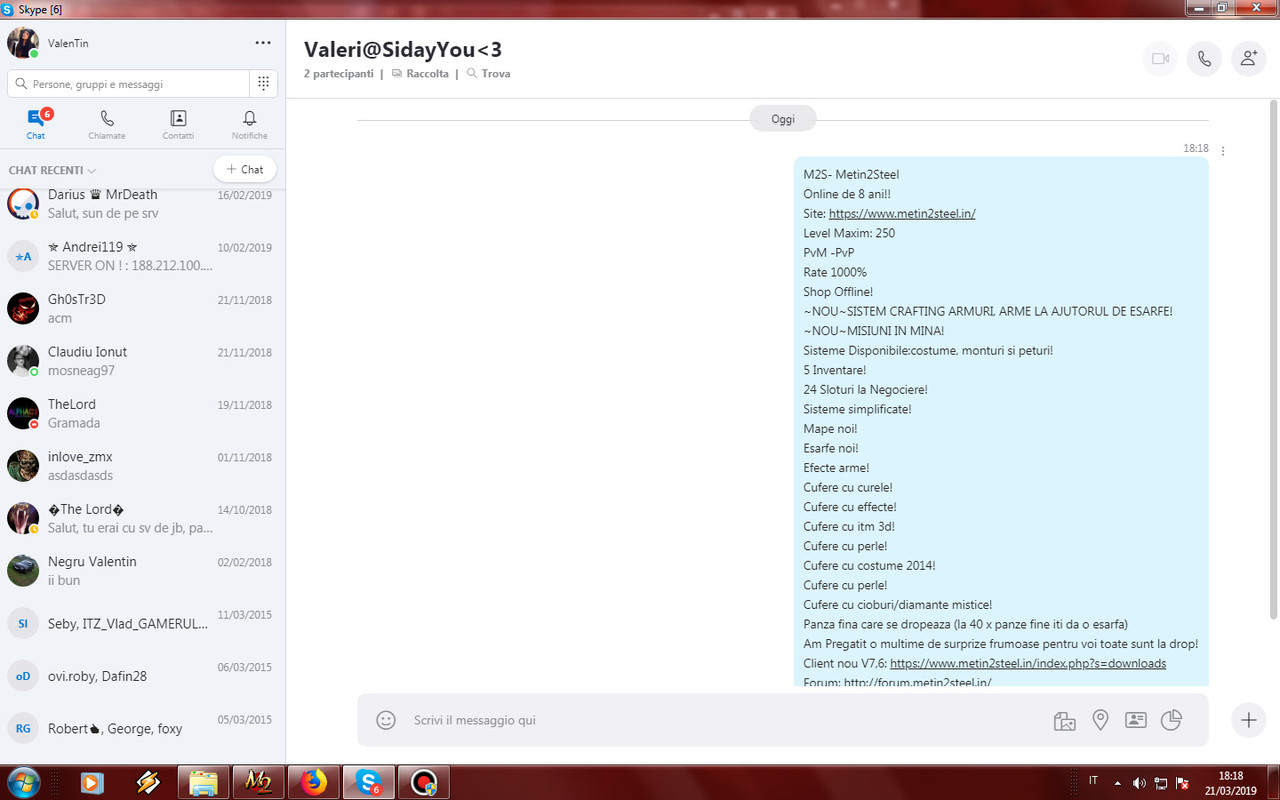Open chat with Claudiu Ionut

(x=143, y=361)
